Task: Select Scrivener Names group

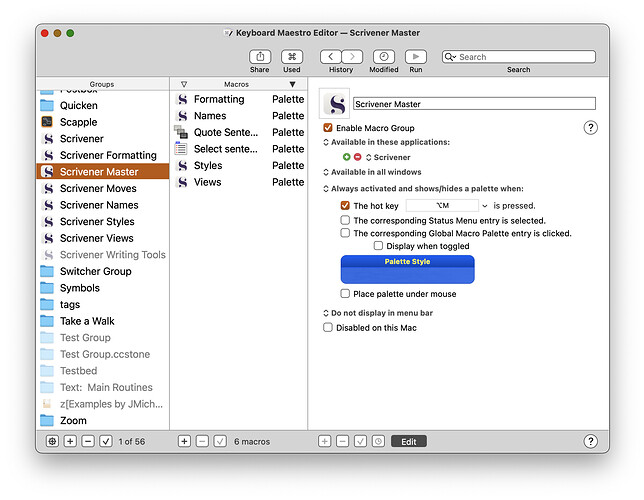Action: 103,205
